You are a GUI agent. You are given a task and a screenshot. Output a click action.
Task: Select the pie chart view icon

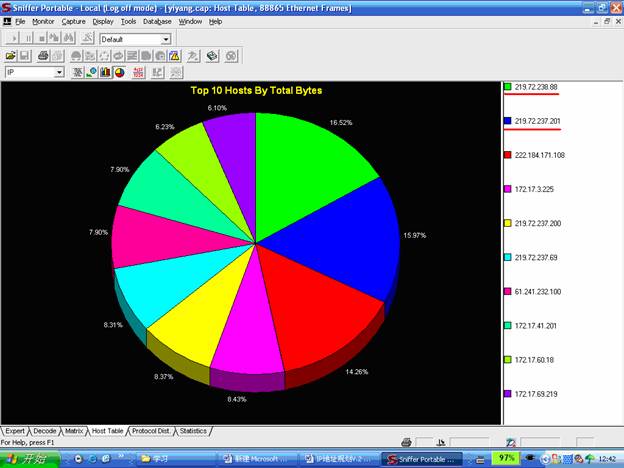click(119, 72)
